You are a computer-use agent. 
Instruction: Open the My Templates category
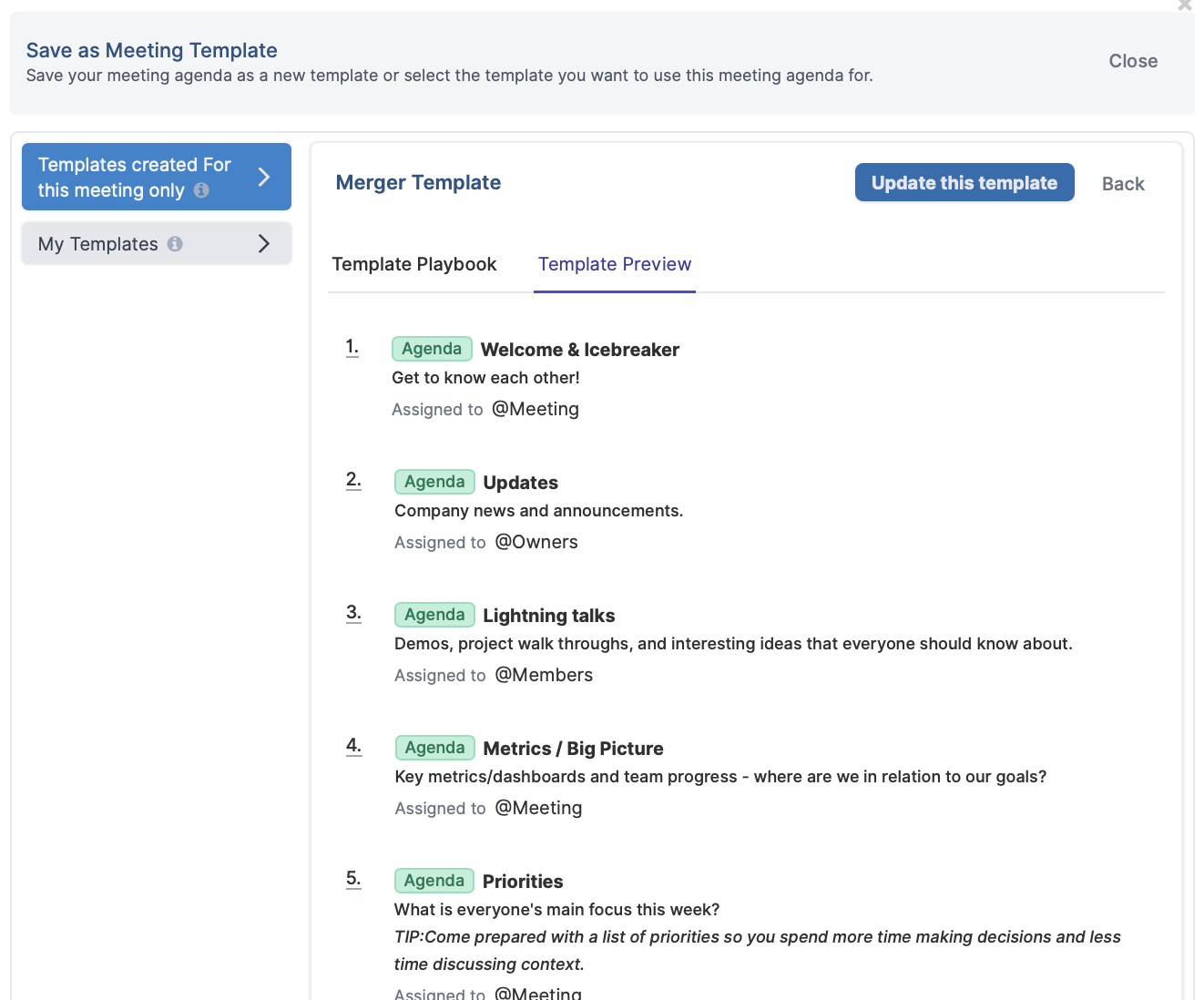[x=157, y=243]
